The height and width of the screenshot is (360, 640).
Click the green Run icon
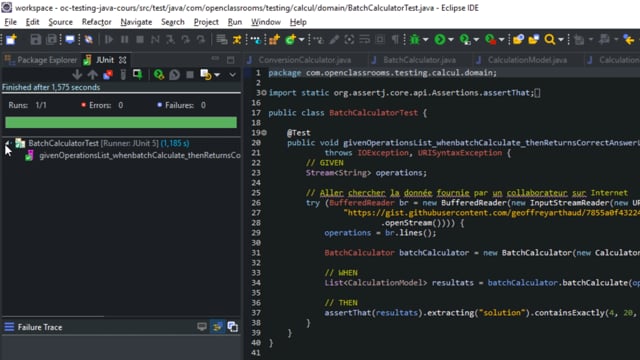(x=440, y=40)
